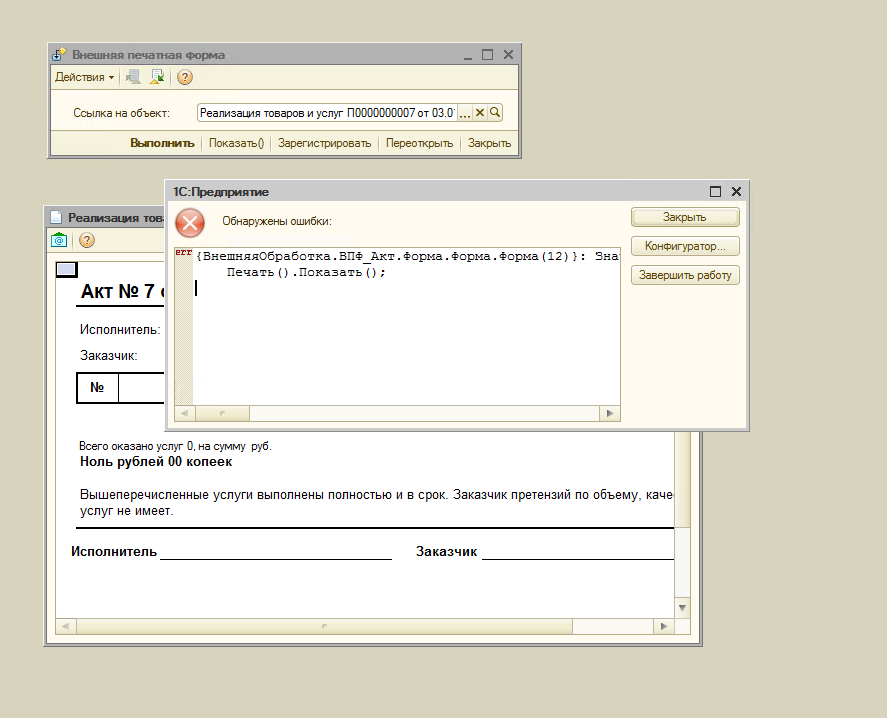The width and height of the screenshot is (887, 718).
Task: Click the error text horizontal scrollbar thumb
Action: point(222,414)
